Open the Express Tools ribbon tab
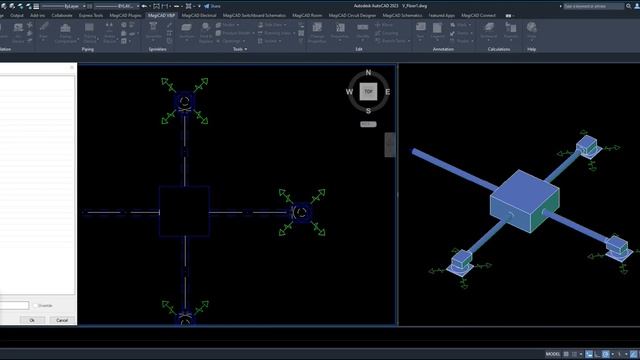Screen dimensions: 640x360 (91, 16)
